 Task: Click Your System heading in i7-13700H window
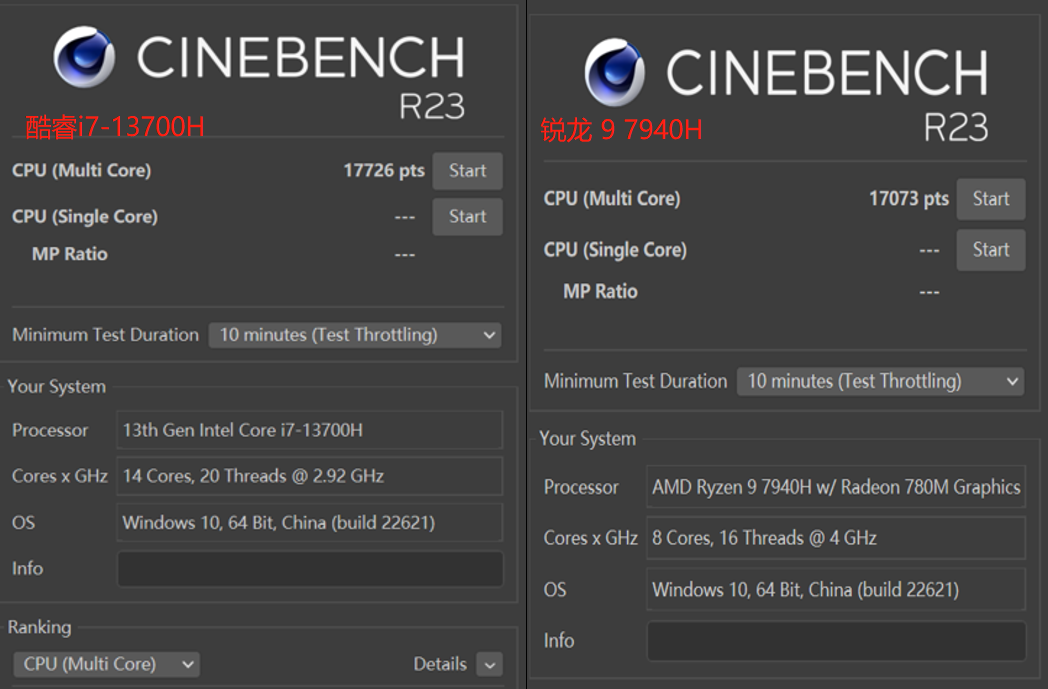coord(57,387)
